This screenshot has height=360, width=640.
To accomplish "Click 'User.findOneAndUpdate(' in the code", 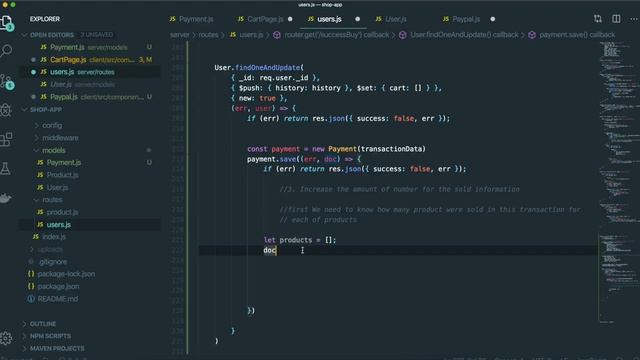I will point(259,67).
